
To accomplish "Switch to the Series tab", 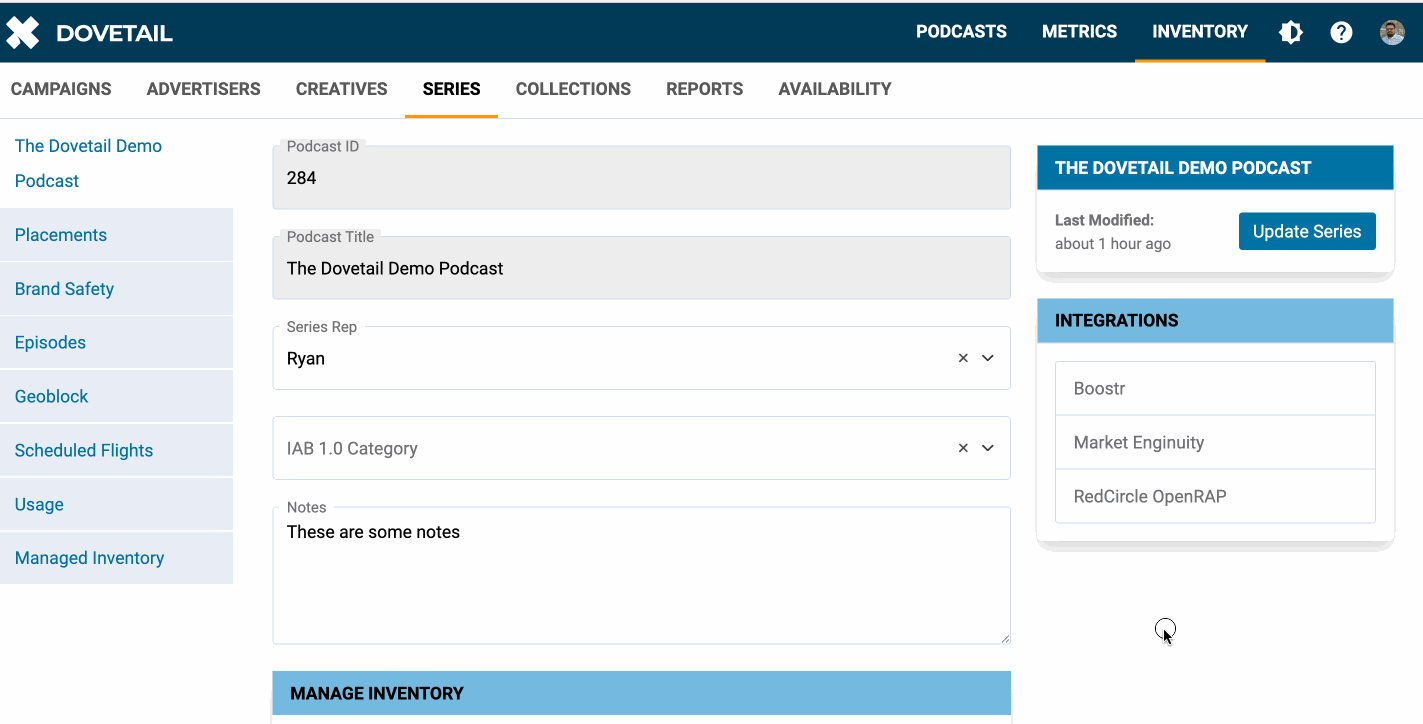I will [x=452, y=89].
